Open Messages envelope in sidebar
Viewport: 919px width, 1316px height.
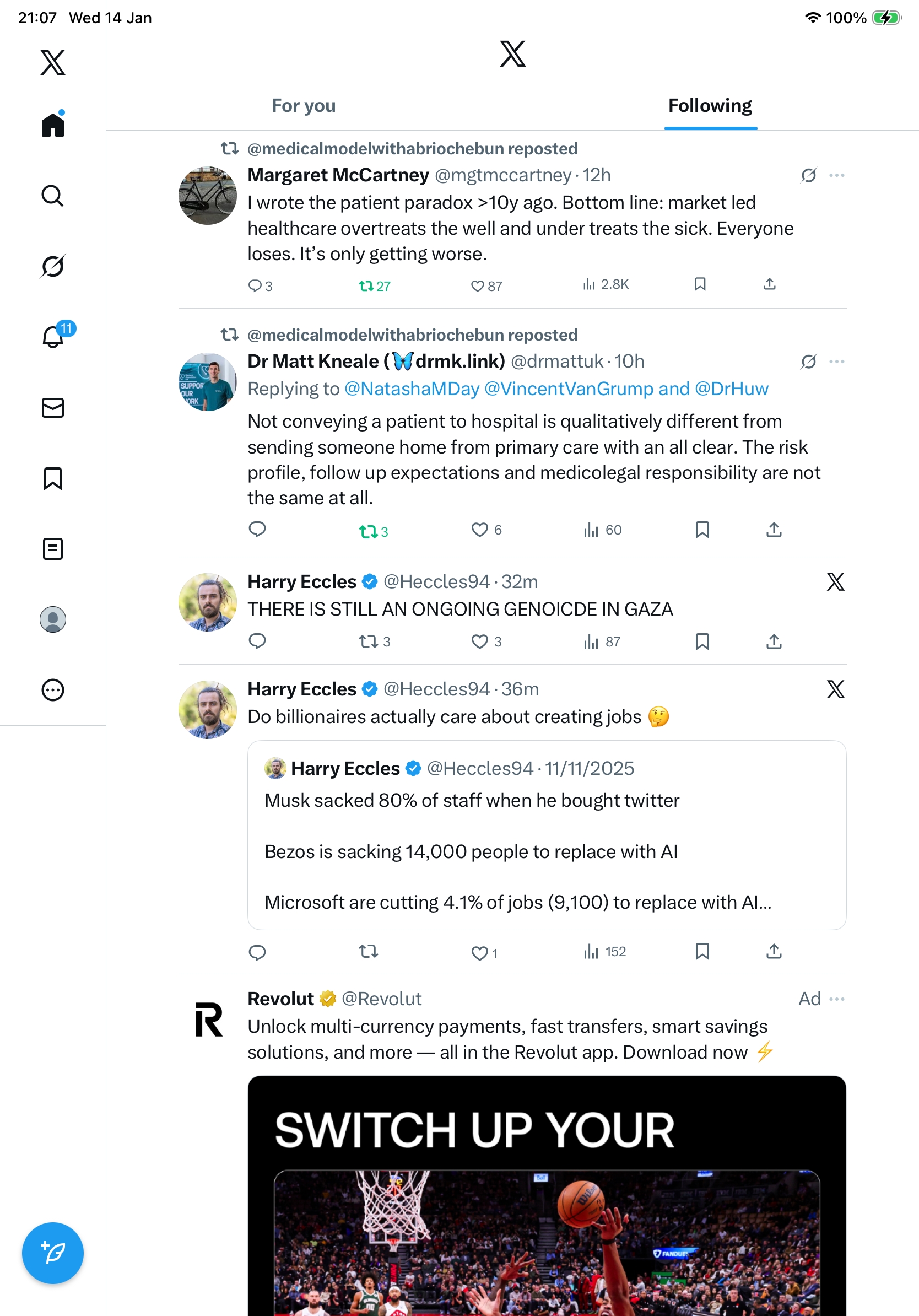point(52,407)
